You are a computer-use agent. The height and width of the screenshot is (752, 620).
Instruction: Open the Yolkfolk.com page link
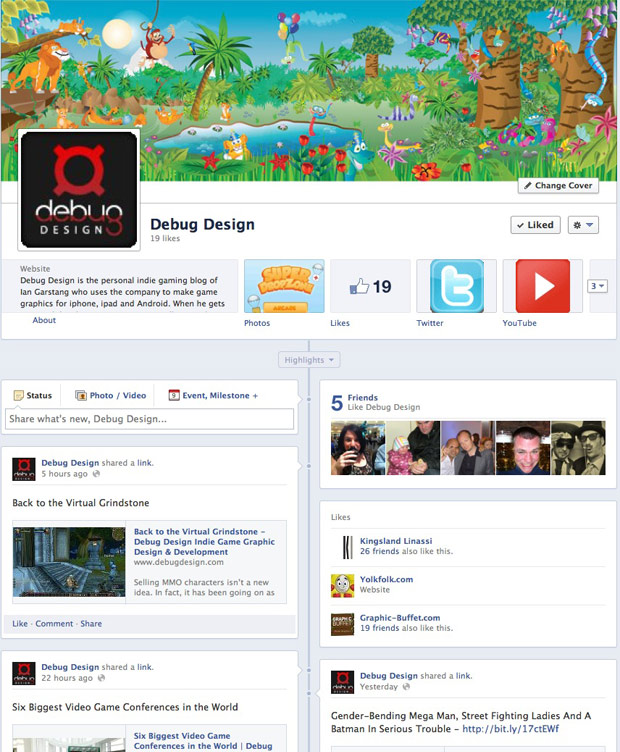386,579
